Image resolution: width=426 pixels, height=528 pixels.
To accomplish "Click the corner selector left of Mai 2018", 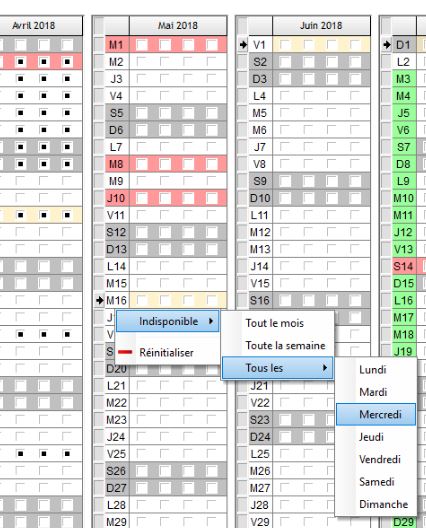I will point(99,25).
